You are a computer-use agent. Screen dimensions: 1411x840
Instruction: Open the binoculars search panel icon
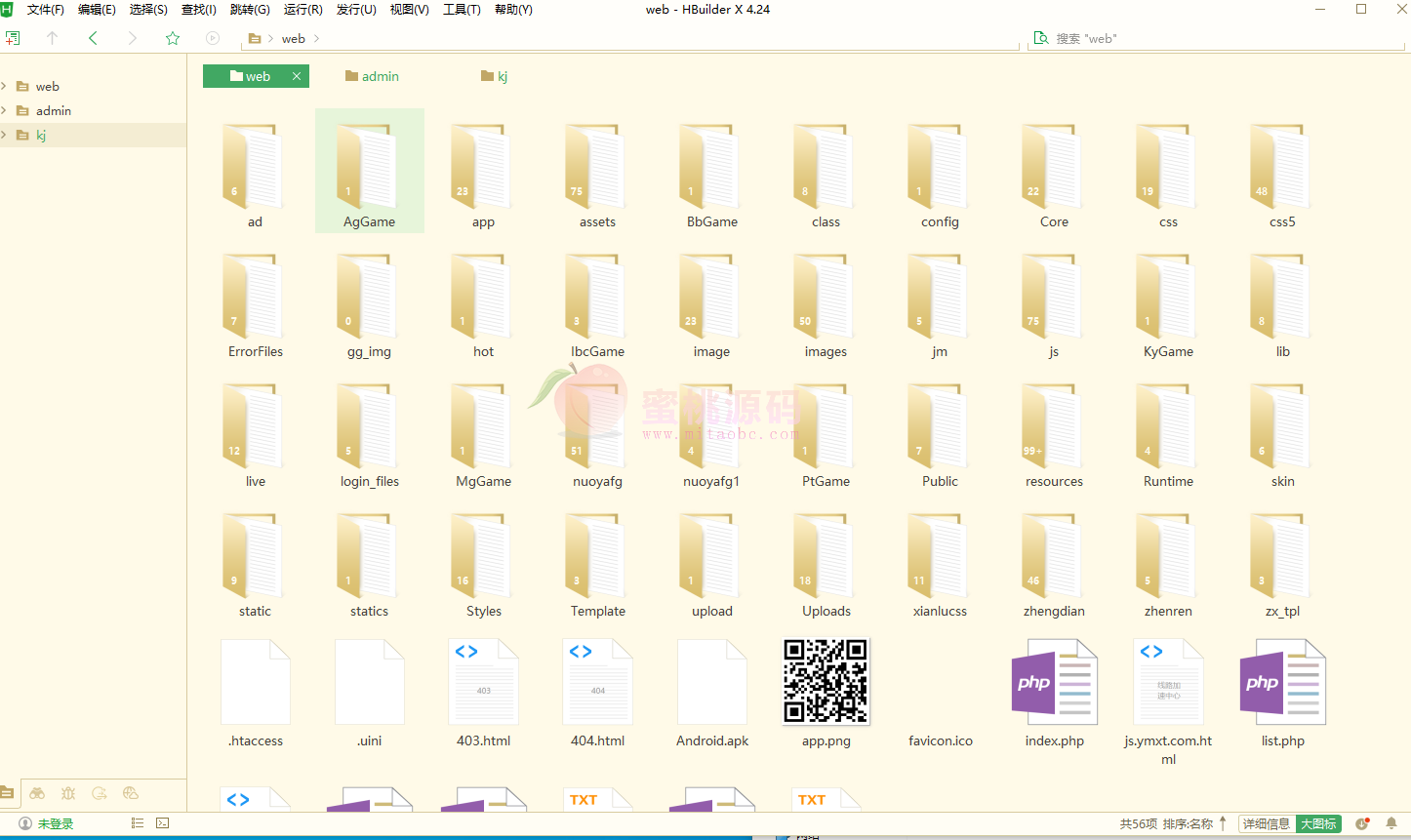click(x=37, y=793)
